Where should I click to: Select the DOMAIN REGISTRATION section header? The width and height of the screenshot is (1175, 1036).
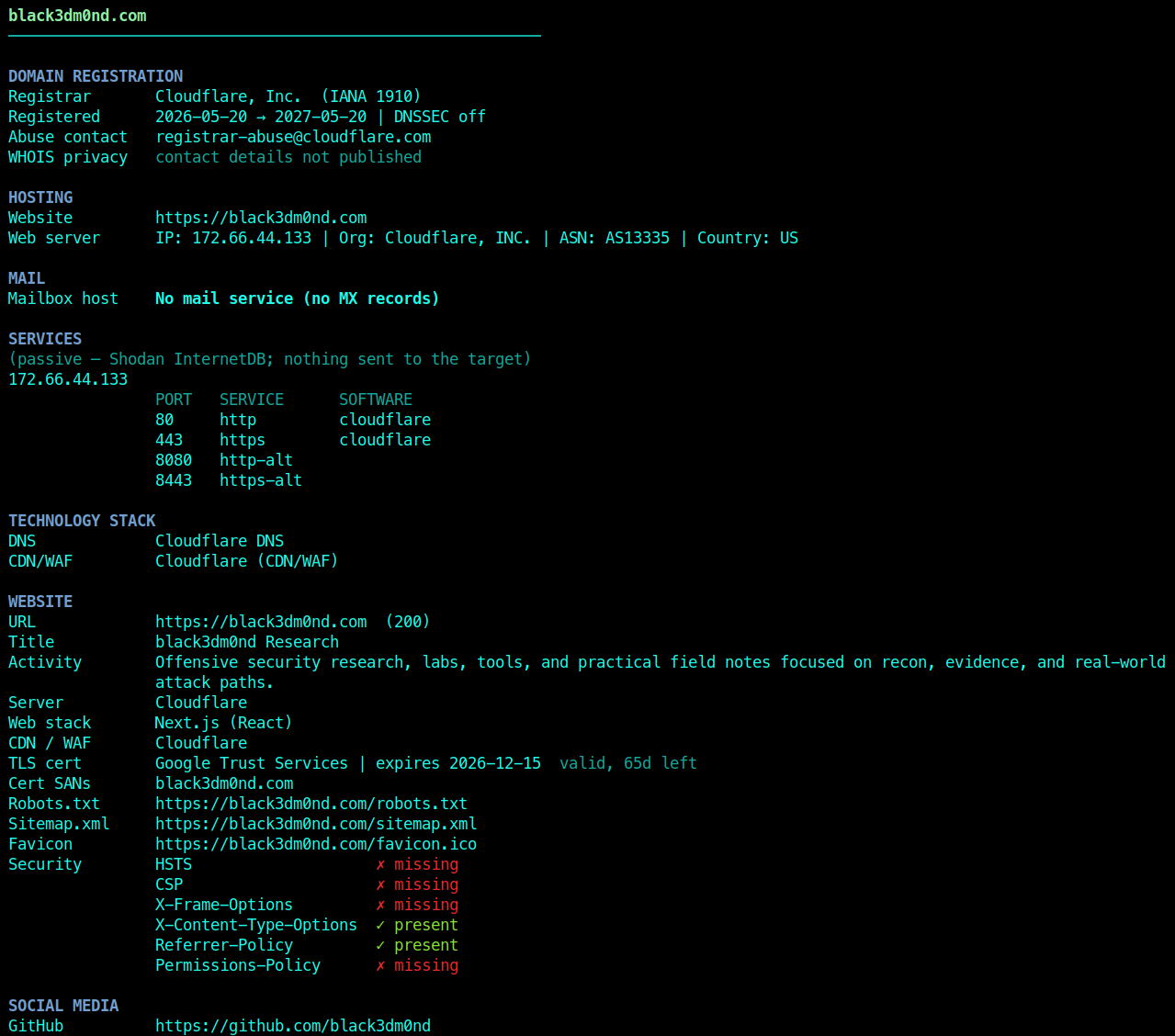click(96, 76)
